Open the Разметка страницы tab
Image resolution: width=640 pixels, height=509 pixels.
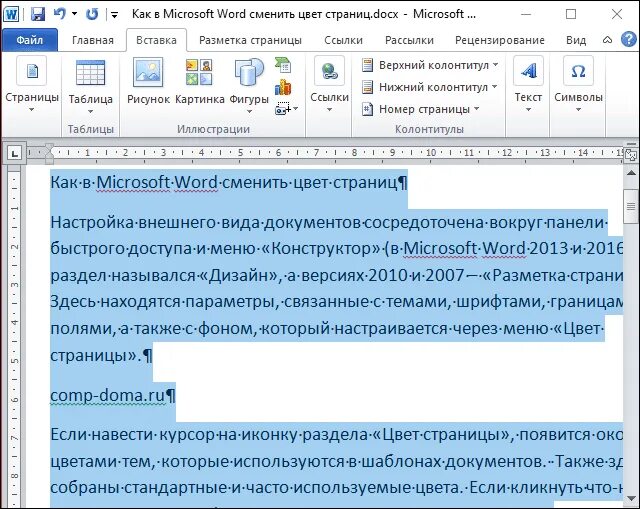pos(250,40)
